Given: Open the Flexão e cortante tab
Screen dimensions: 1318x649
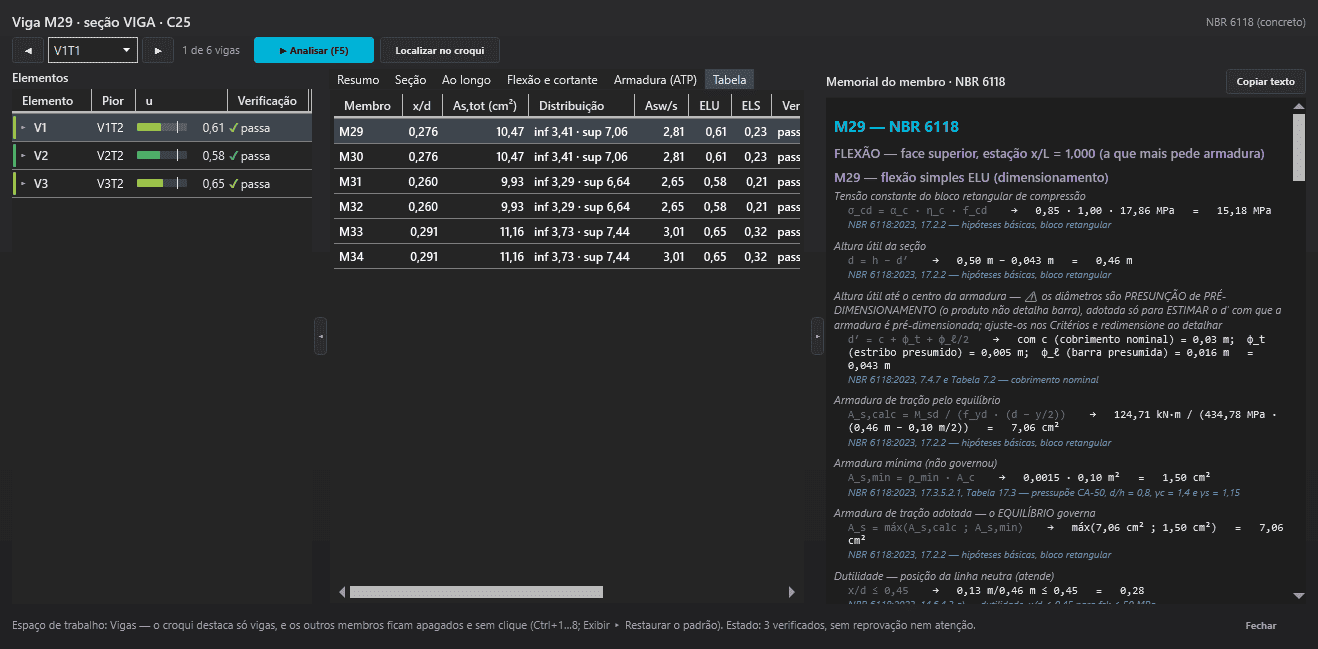Looking at the screenshot, I should coord(552,80).
